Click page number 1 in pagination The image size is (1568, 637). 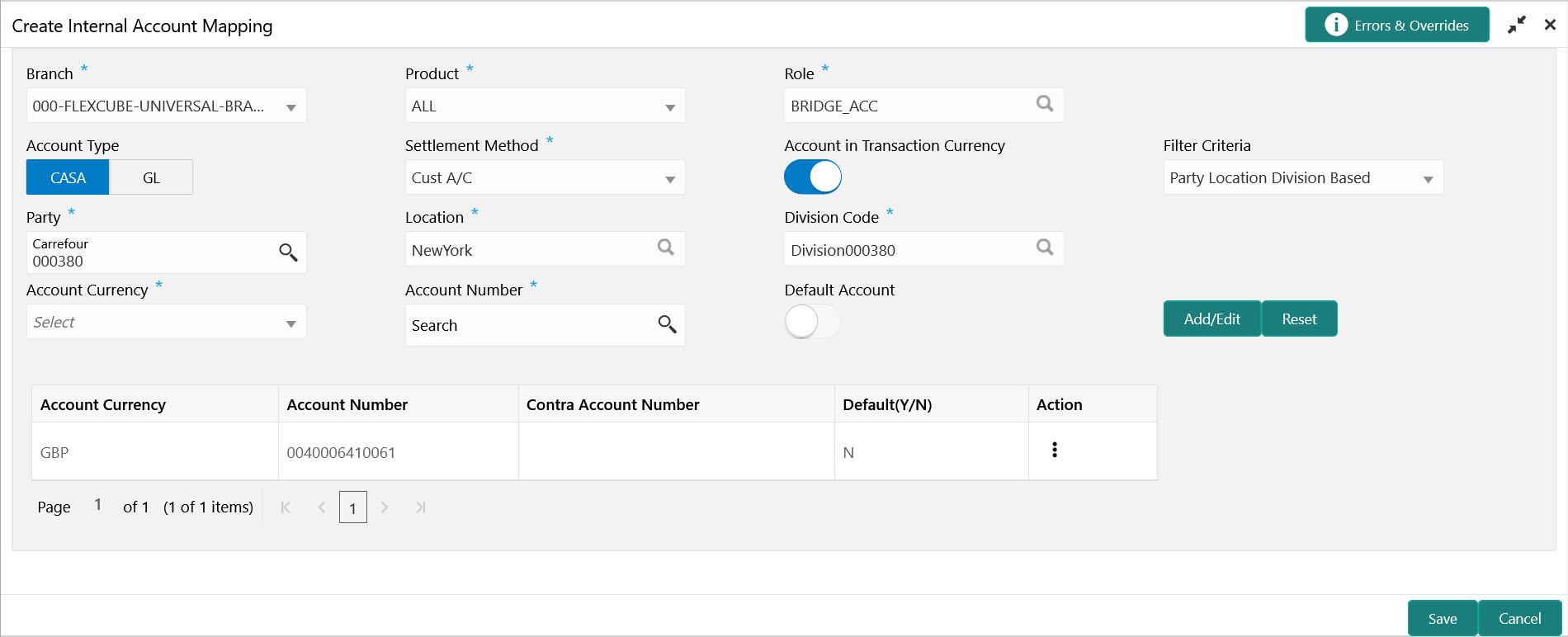(353, 507)
